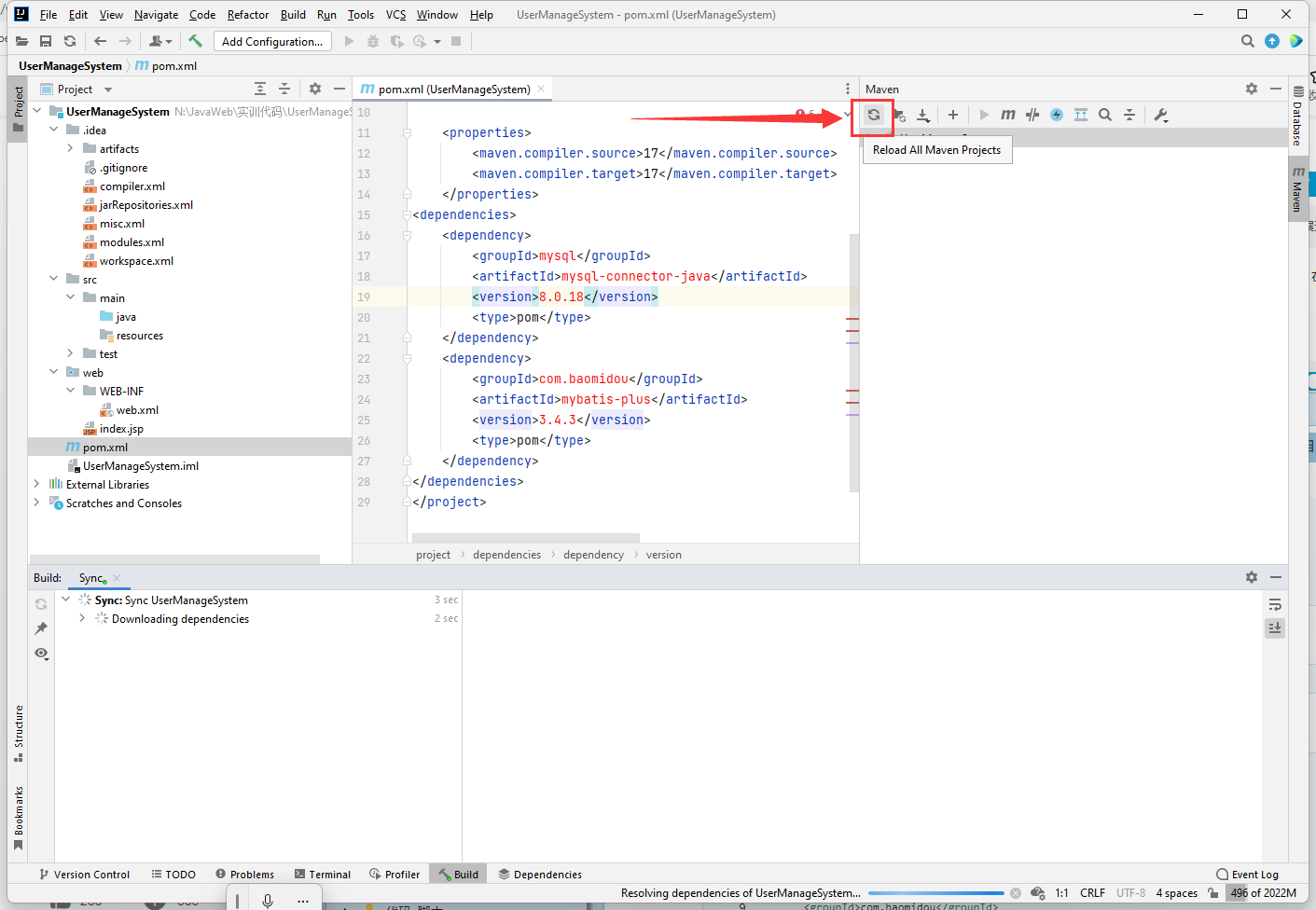Open the Problems tool window
1316x910 pixels.
(x=244, y=875)
